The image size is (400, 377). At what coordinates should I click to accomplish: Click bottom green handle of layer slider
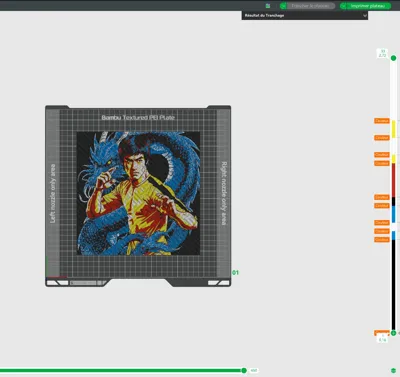coord(393,333)
